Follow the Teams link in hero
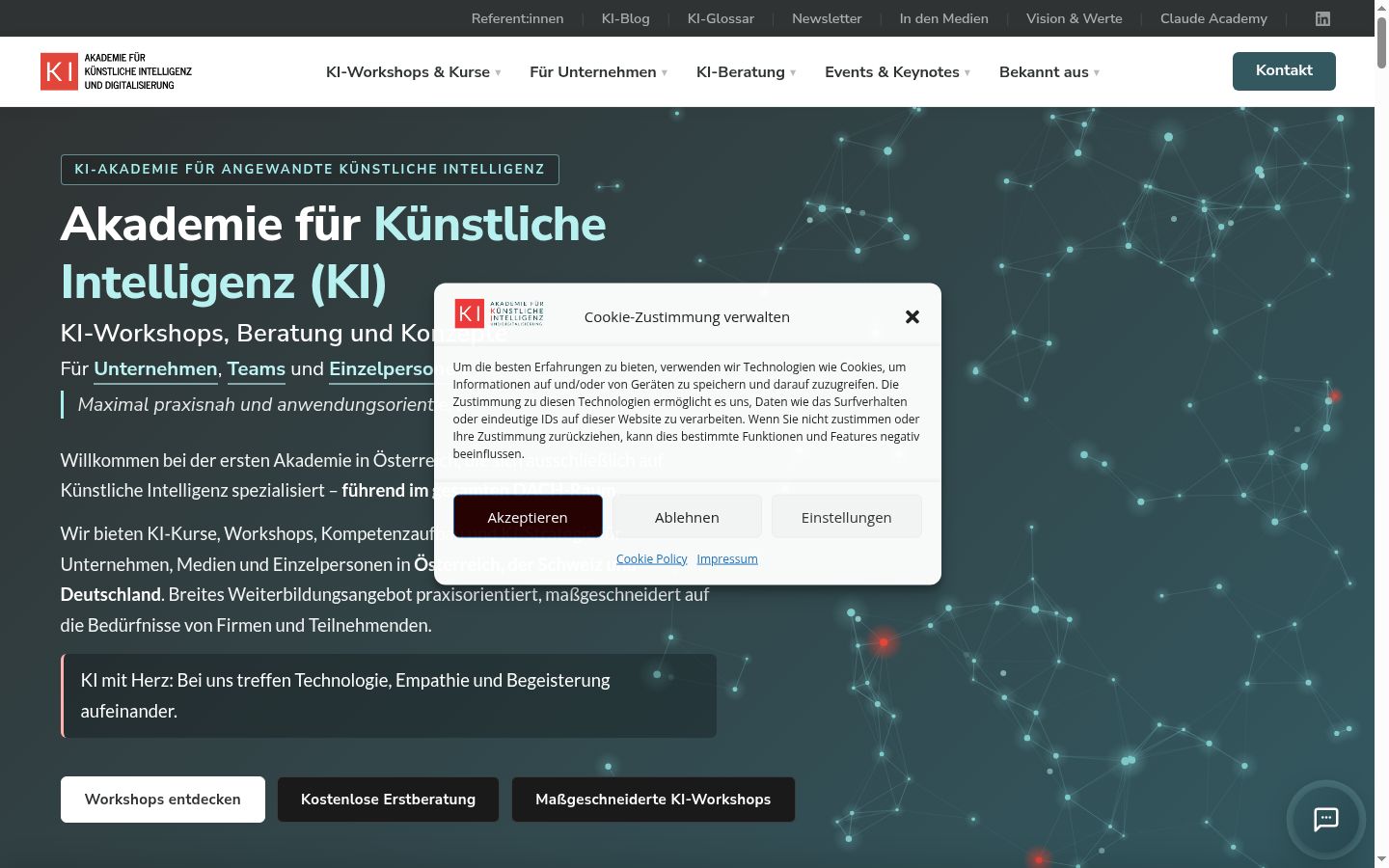Image resolution: width=1389 pixels, height=868 pixels. (x=257, y=369)
